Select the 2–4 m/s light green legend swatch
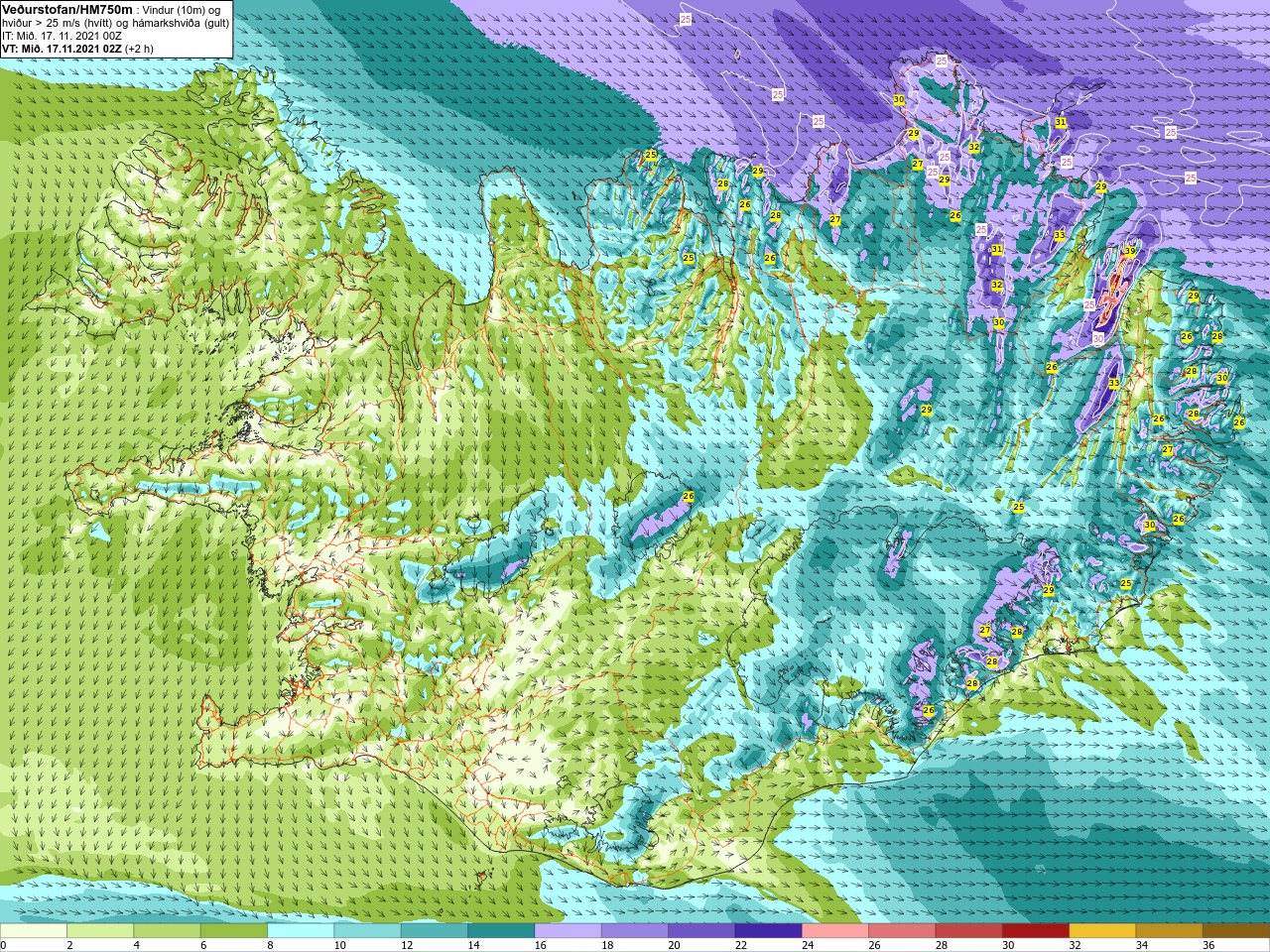 (100, 931)
